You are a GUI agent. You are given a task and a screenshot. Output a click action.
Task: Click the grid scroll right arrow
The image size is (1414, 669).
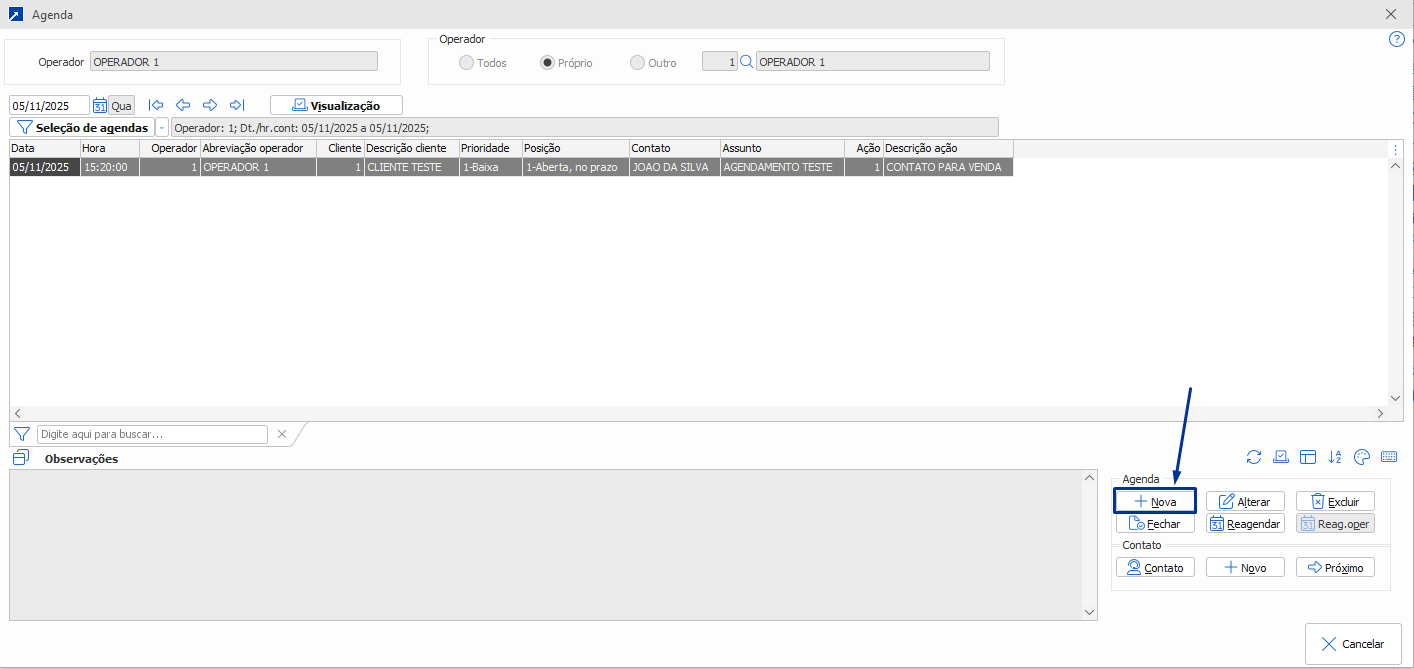click(x=1380, y=413)
